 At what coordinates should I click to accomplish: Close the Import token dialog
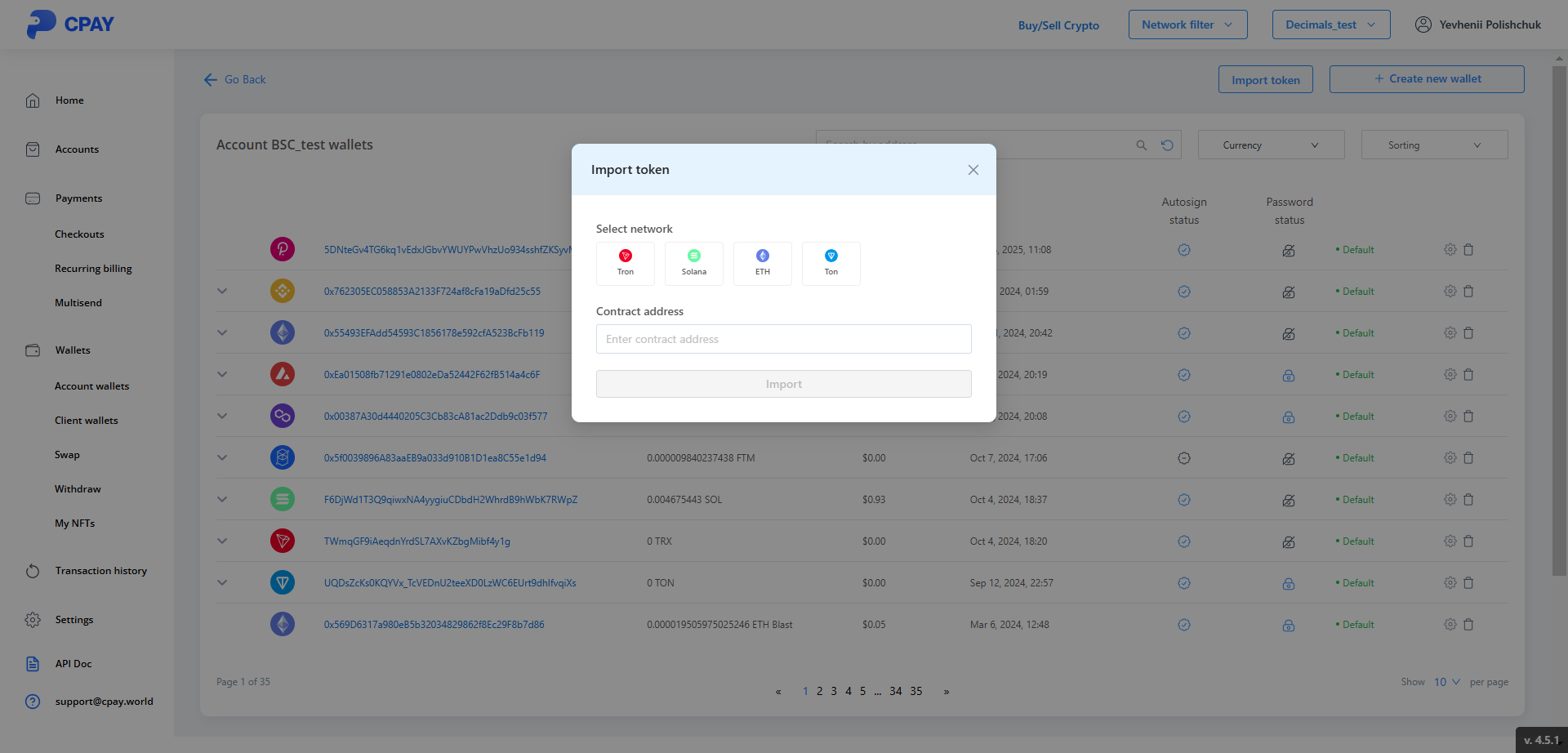973,170
